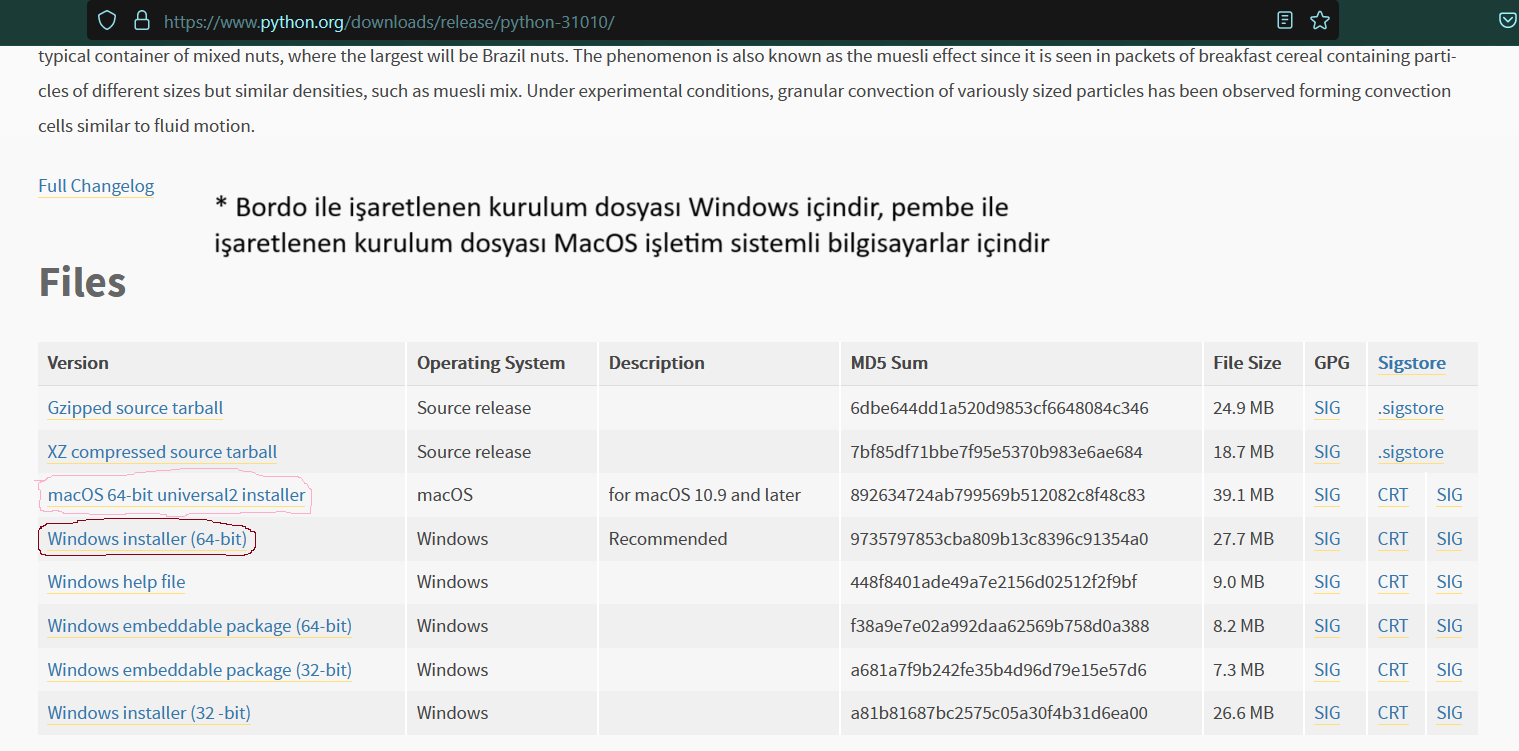Download Windows embeddable package (64-bit)
Image resolution: width=1519 pixels, height=751 pixels.
click(199, 626)
